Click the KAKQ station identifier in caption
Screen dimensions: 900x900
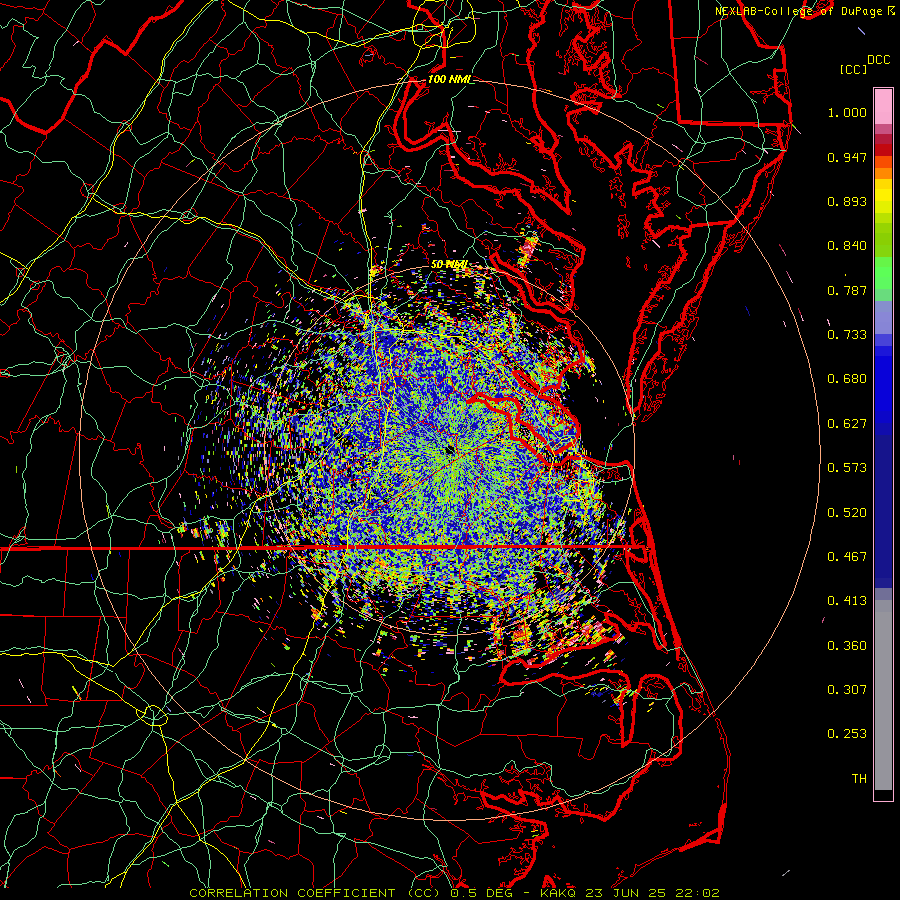click(x=558, y=893)
